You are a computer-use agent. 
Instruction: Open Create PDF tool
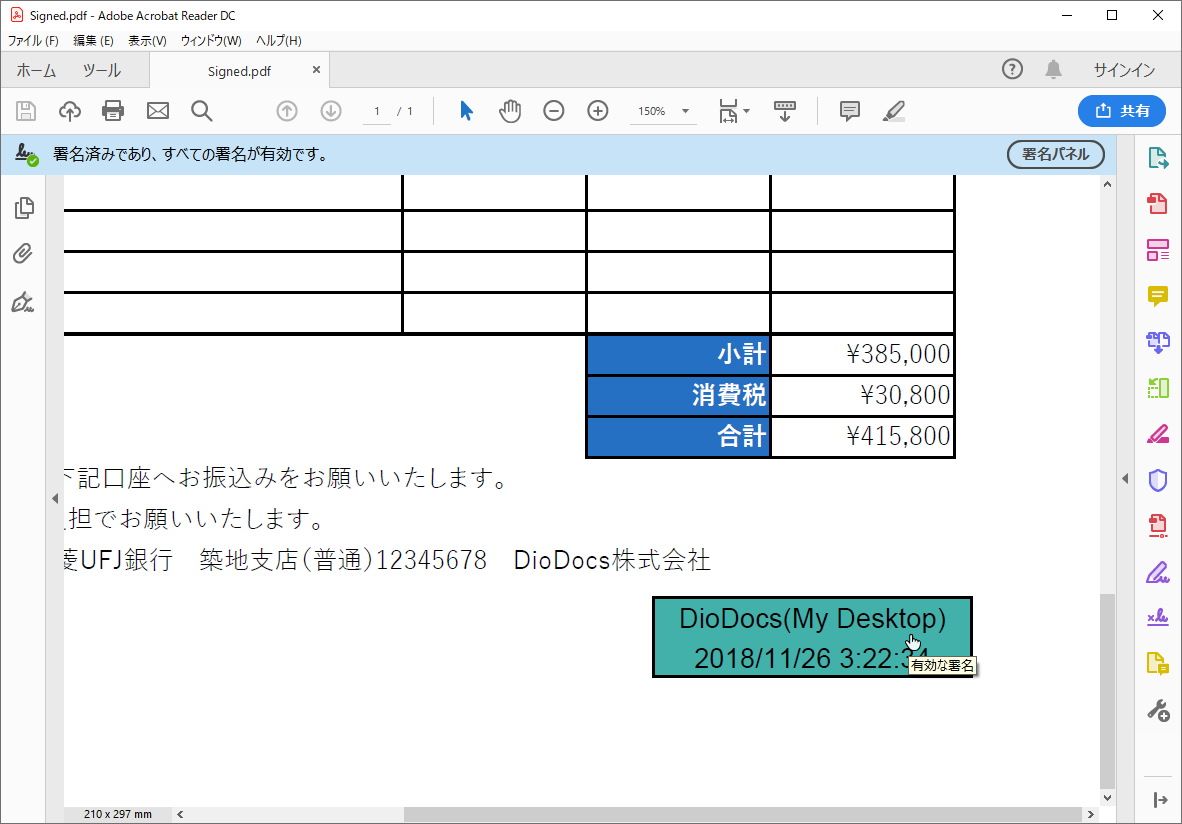pyautogui.click(x=1158, y=204)
